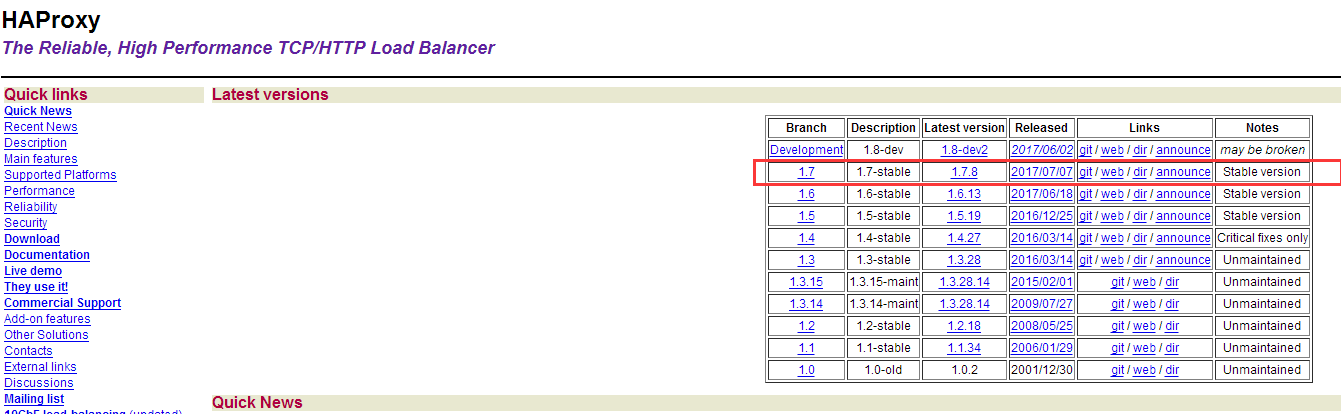The width and height of the screenshot is (1341, 414).
Task: Download latest version 1.6.13
Action: coord(964,194)
